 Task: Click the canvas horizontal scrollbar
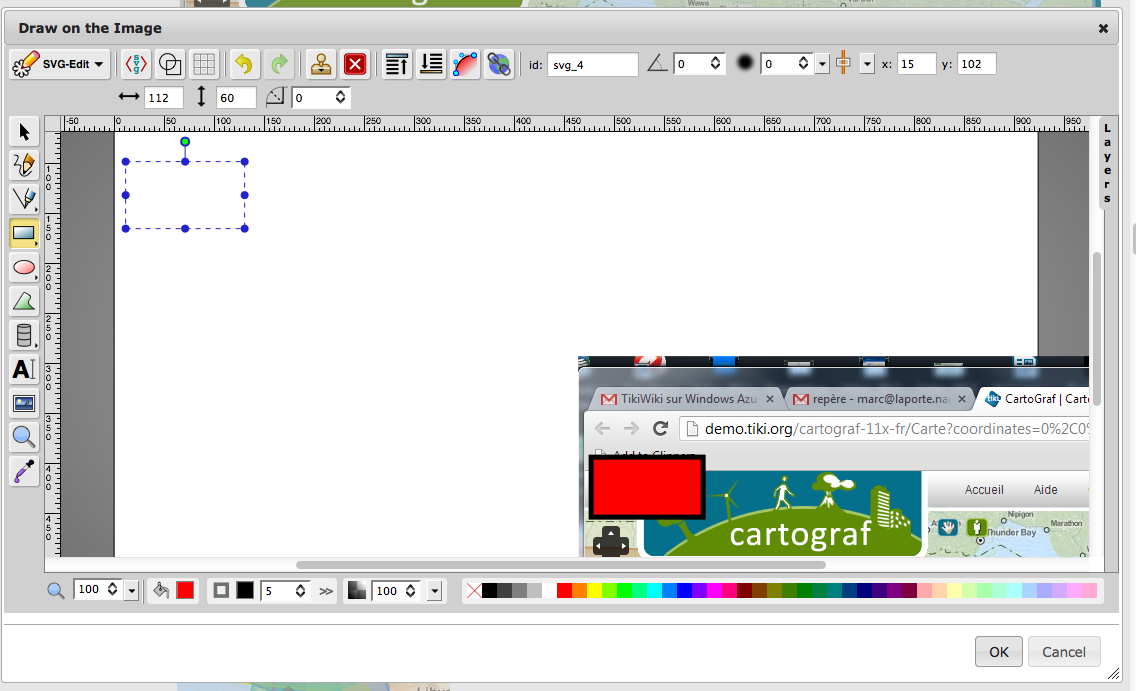(x=560, y=565)
